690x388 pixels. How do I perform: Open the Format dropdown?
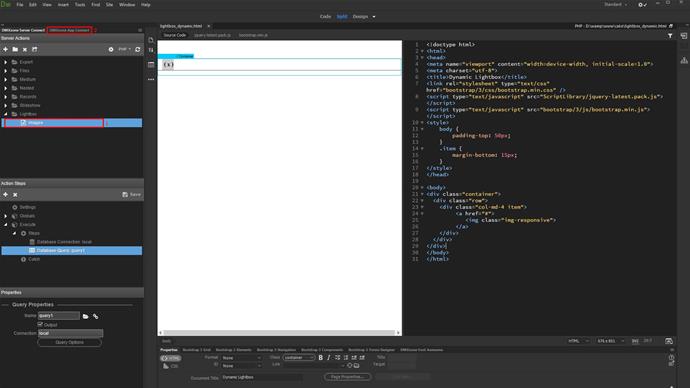241,358
